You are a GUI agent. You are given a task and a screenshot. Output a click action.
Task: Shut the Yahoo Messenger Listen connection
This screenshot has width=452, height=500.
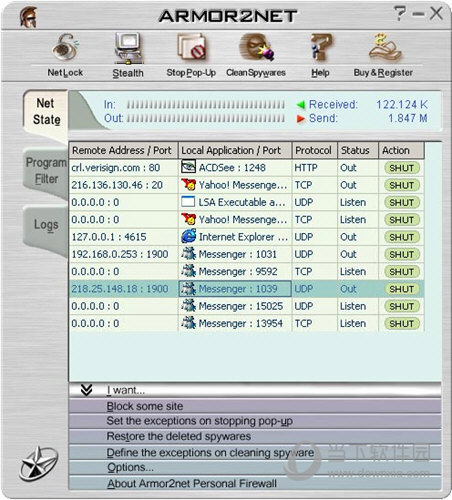[x=402, y=220]
